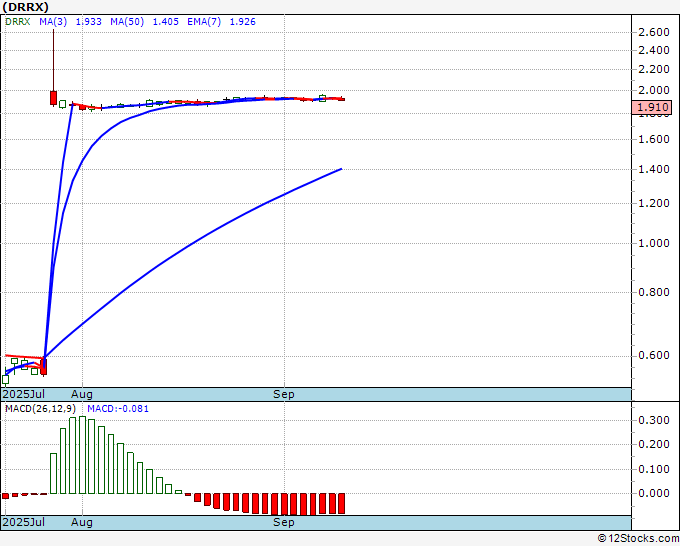The height and width of the screenshot is (546, 680).
Task: Click the MACD(26,12,9) indicator label
Action: (x=40, y=409)
